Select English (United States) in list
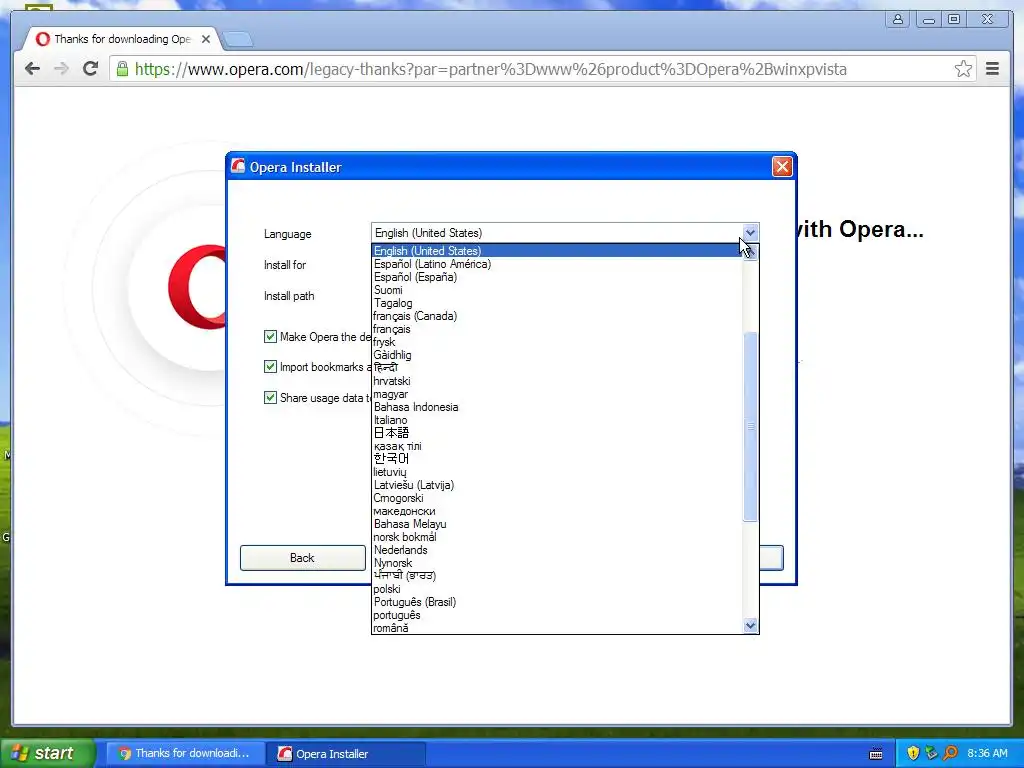Screen dimensions: 1024x768 [557, 251]
